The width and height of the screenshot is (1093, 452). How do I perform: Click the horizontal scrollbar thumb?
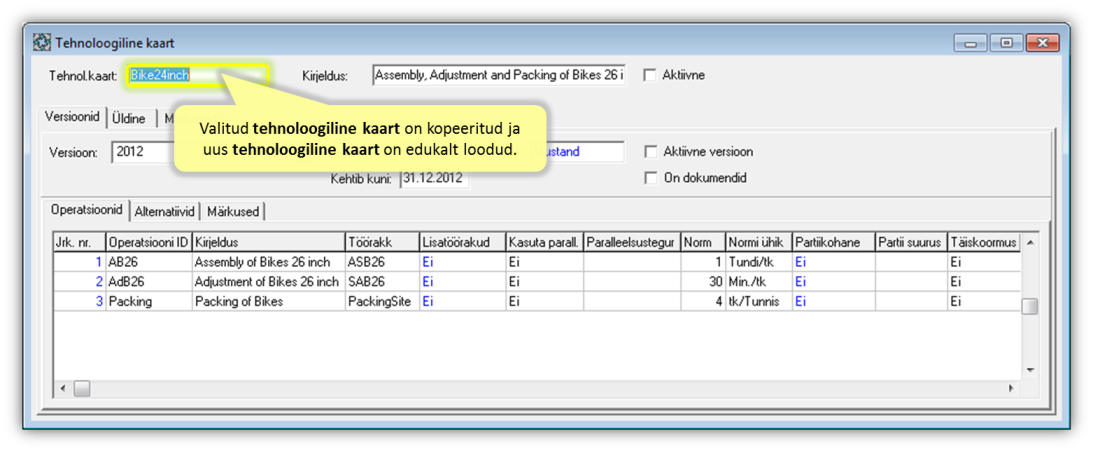82,388
